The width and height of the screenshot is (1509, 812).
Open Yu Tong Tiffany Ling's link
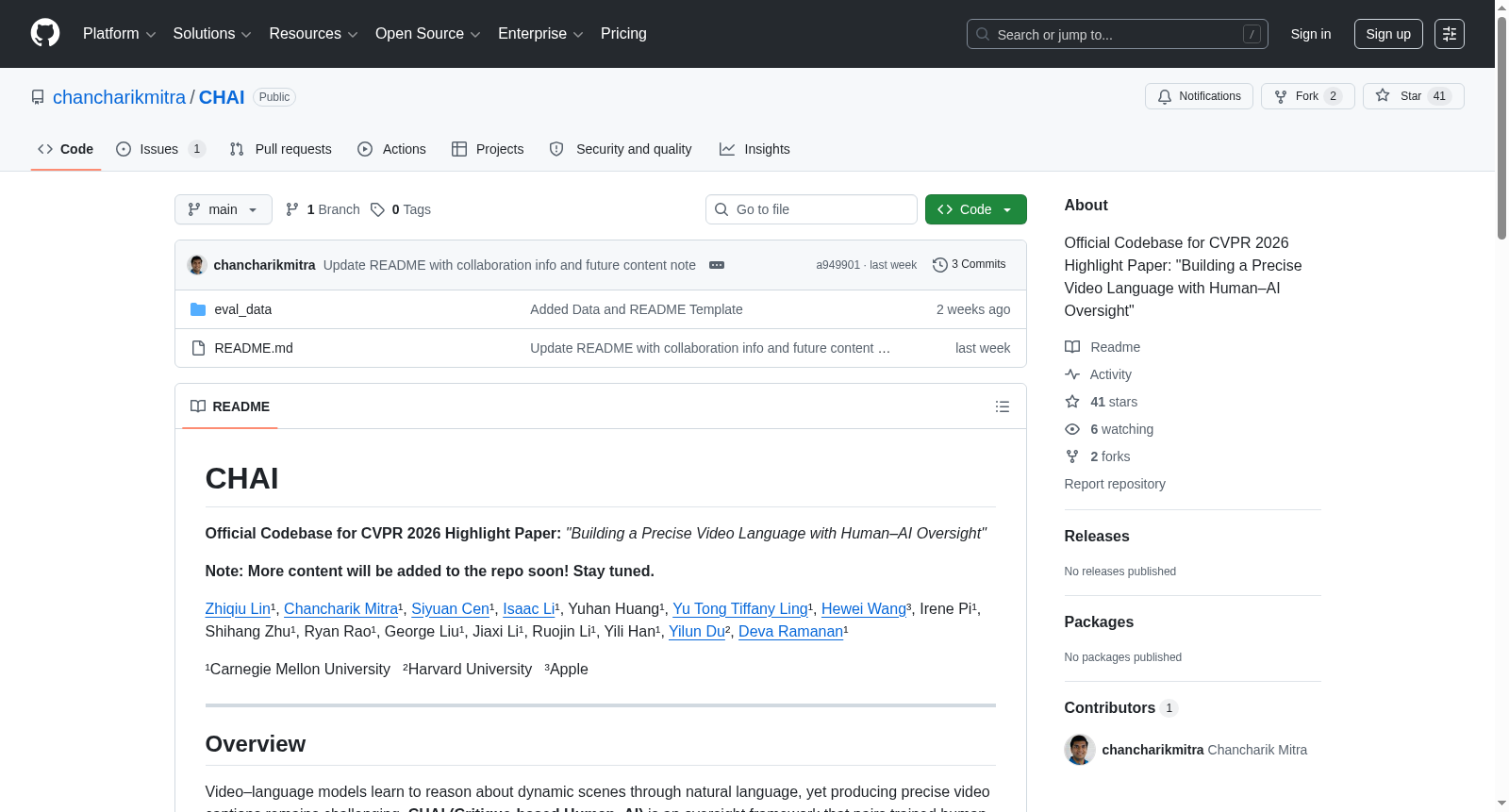pyautogui.click(x=740, y=609)
